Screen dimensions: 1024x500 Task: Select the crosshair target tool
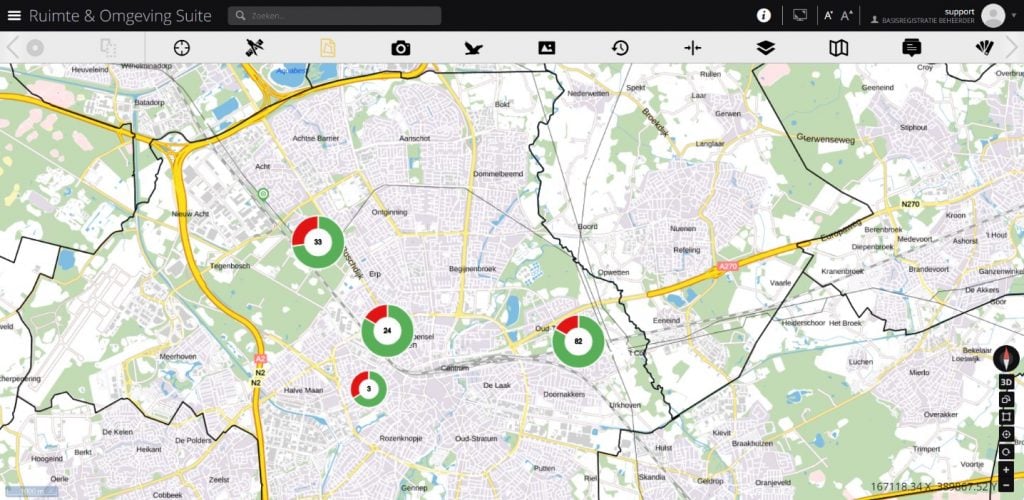click(182, 48)
